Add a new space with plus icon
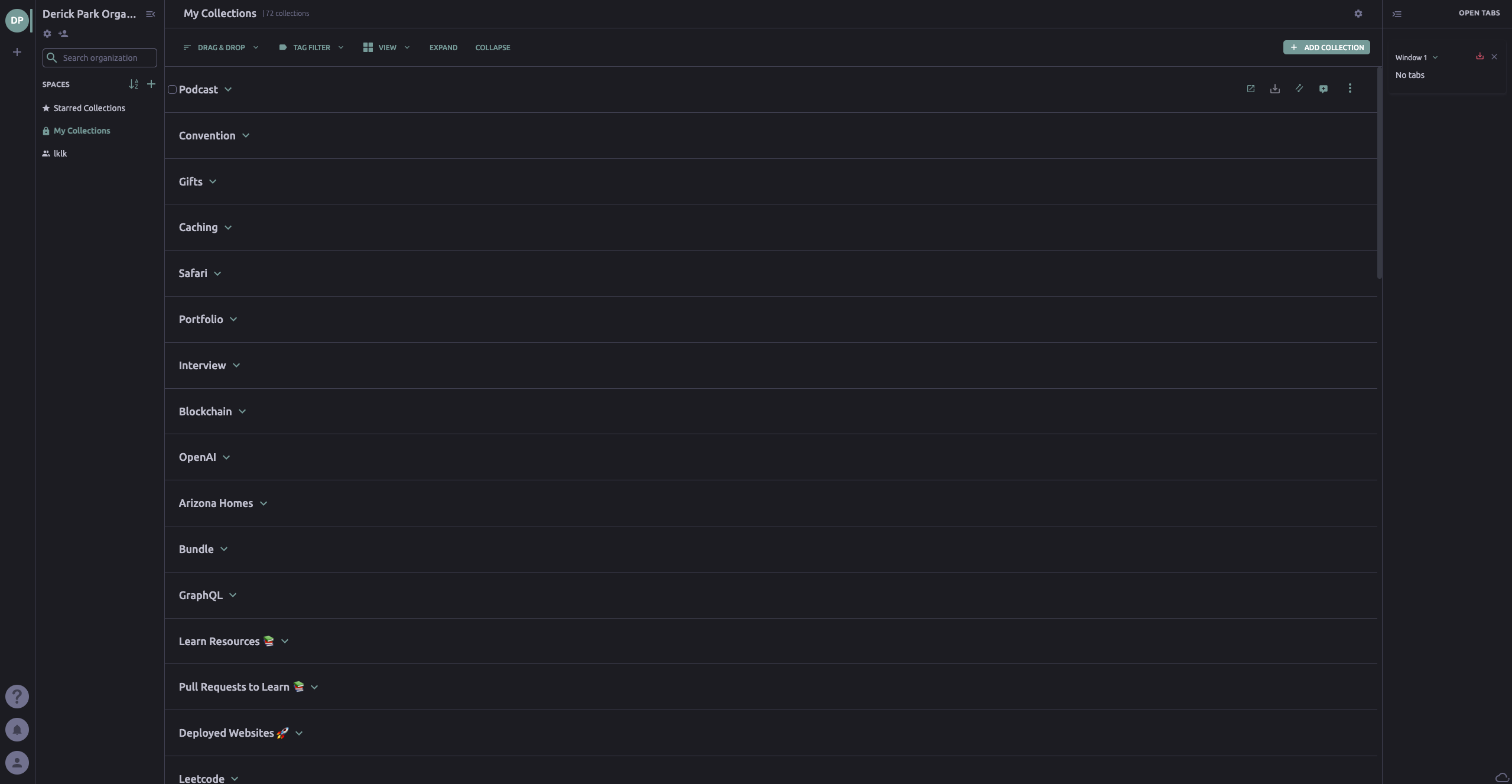 tap(151, 84)
